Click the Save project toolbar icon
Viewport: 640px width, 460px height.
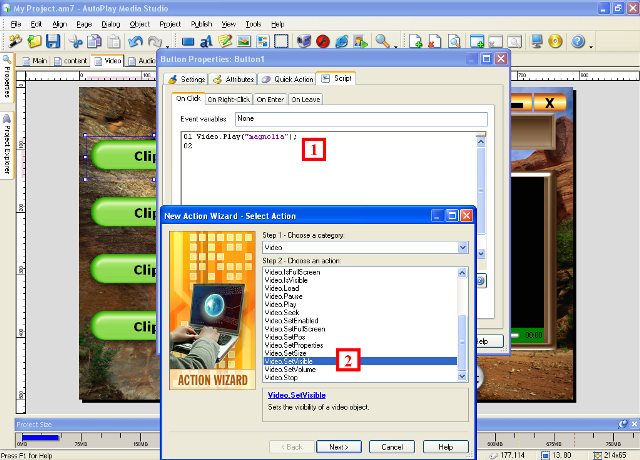tap(53, 42)
